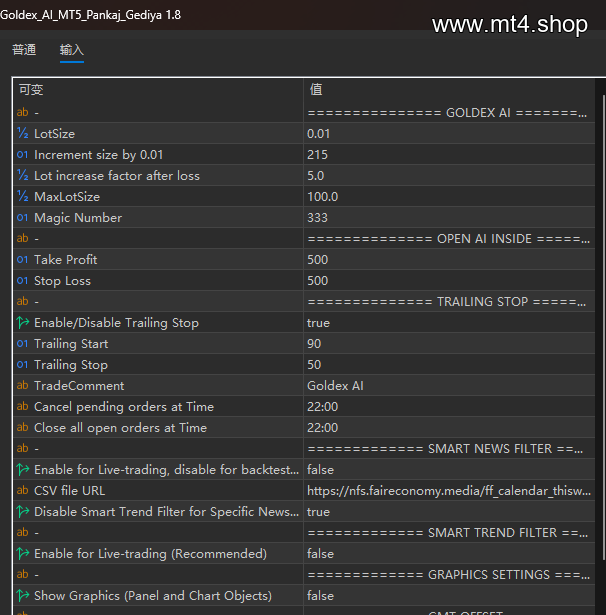The height and width of the screenshot is (615, 606).
Task: Click the string icon of the GRAPHICS SETTINGS separator row
Action: [x=22, y=574]
